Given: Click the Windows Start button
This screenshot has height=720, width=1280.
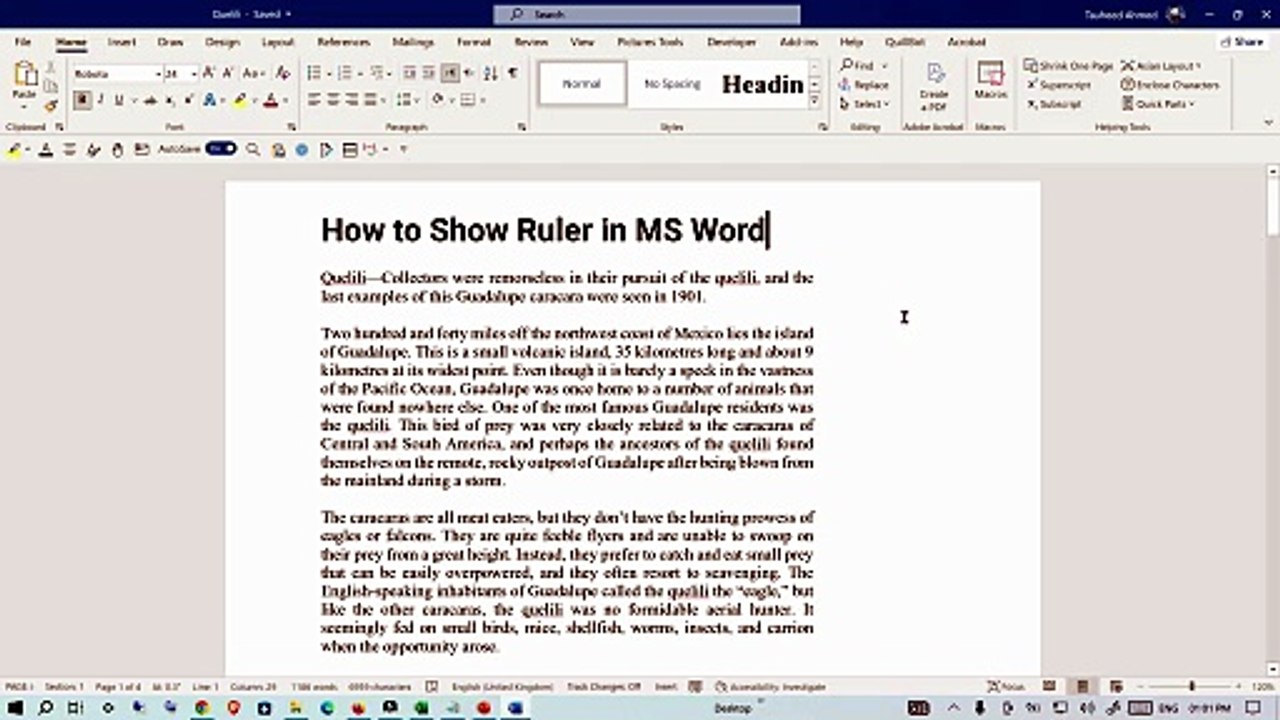Looking at the screenshot, I should point(16,708).
